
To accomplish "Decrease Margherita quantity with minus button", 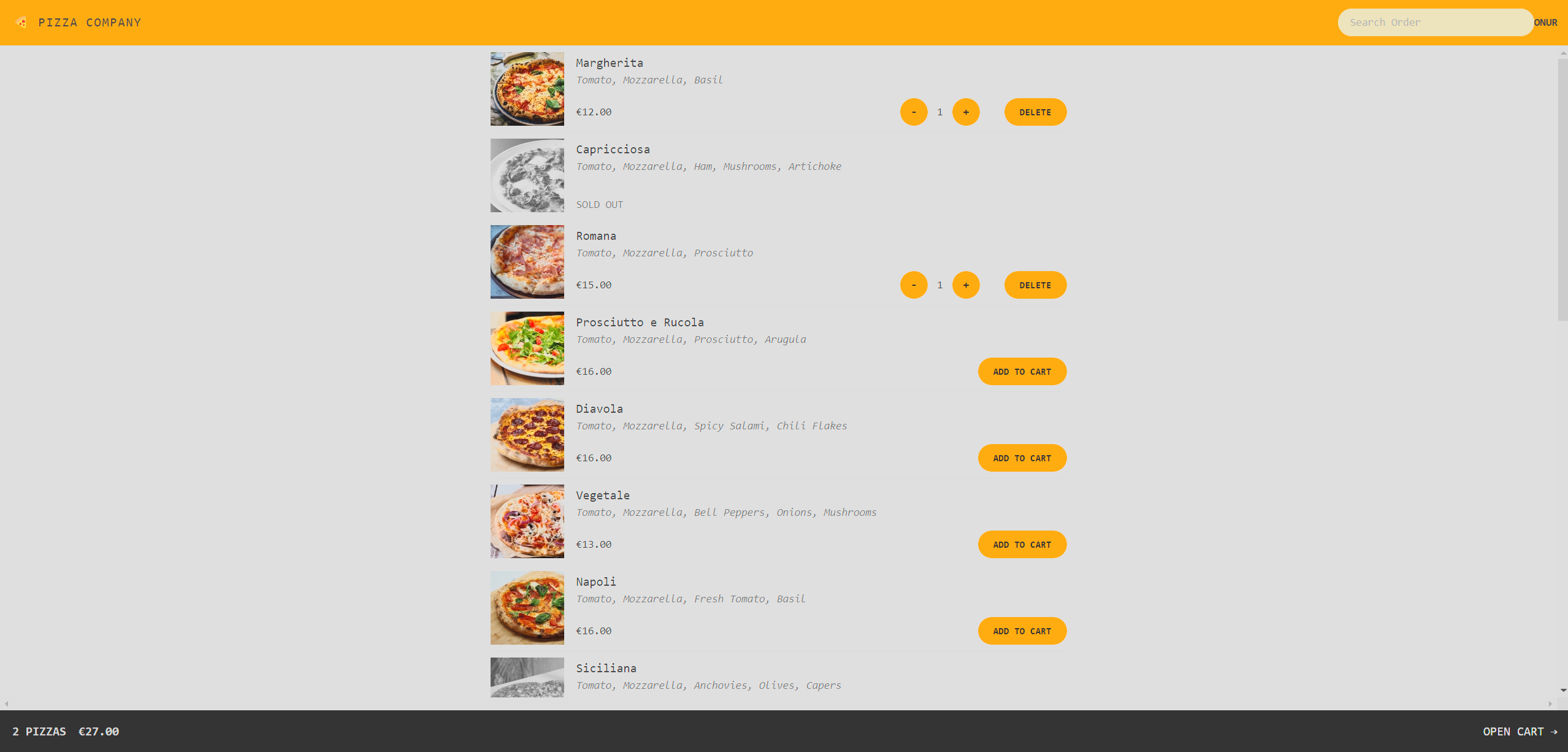I will click(914, 112).
